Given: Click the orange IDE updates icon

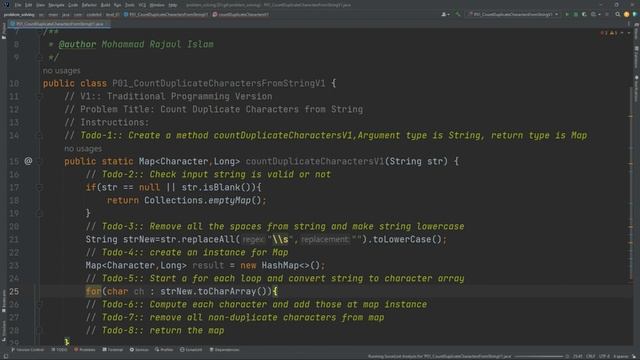Looking at the screenshot, I should (x=627, y=14).
